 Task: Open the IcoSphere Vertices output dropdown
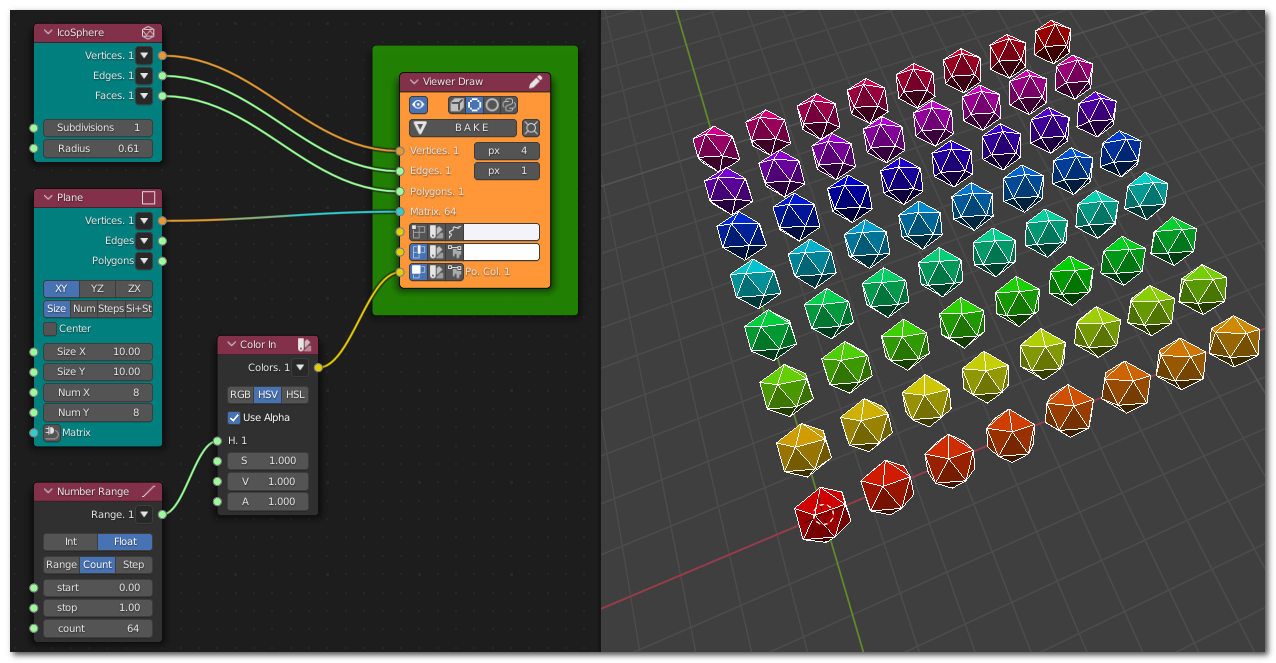coord(144,56)
